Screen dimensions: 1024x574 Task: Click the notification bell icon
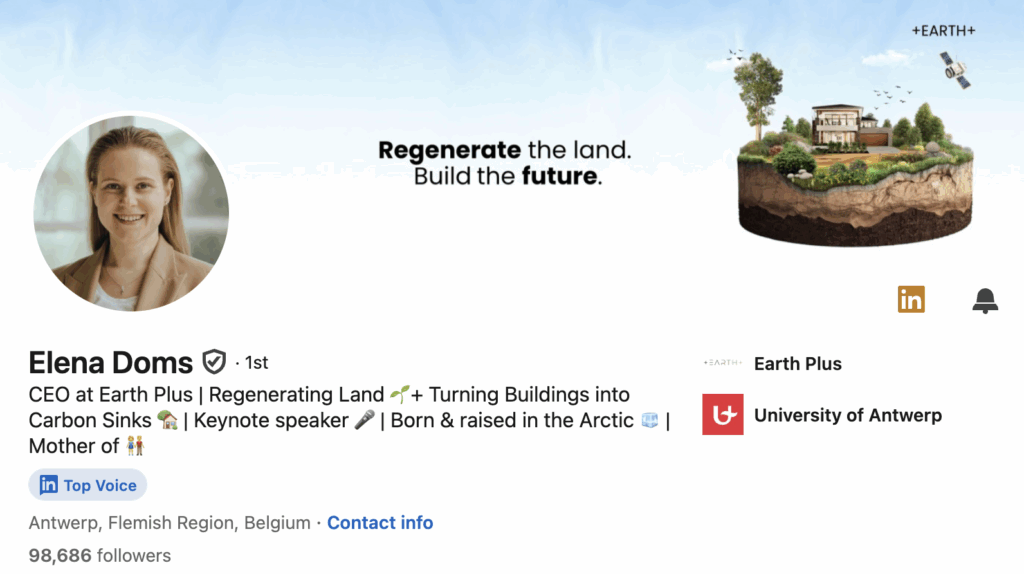coord(985,300)
